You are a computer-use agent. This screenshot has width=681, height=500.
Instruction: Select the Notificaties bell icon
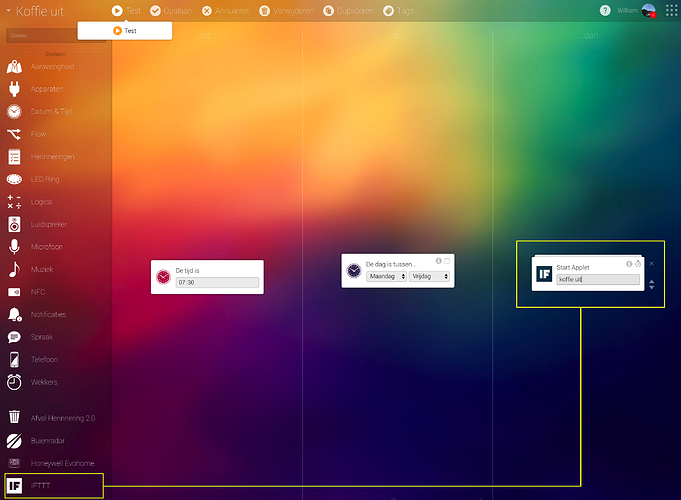click(x=14, y=315)
